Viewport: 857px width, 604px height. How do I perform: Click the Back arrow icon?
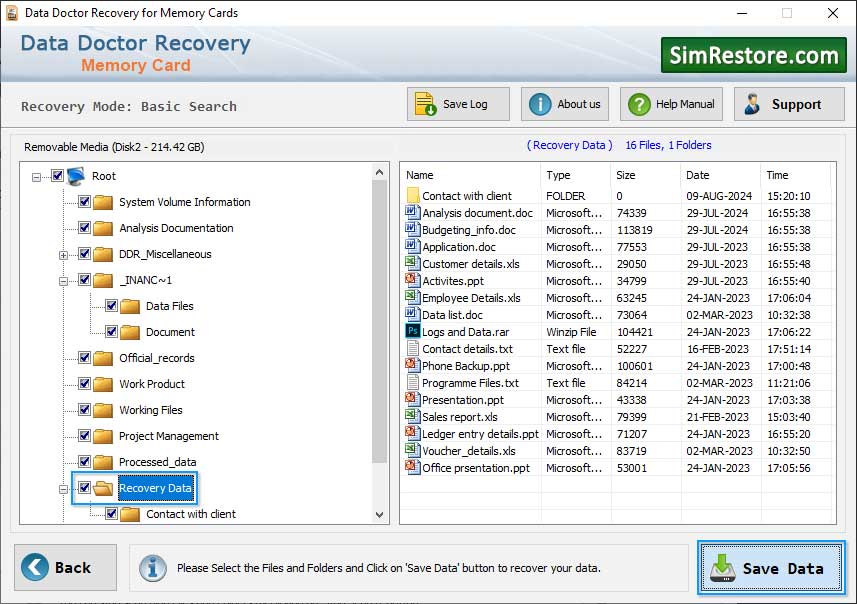pos(34,567)
